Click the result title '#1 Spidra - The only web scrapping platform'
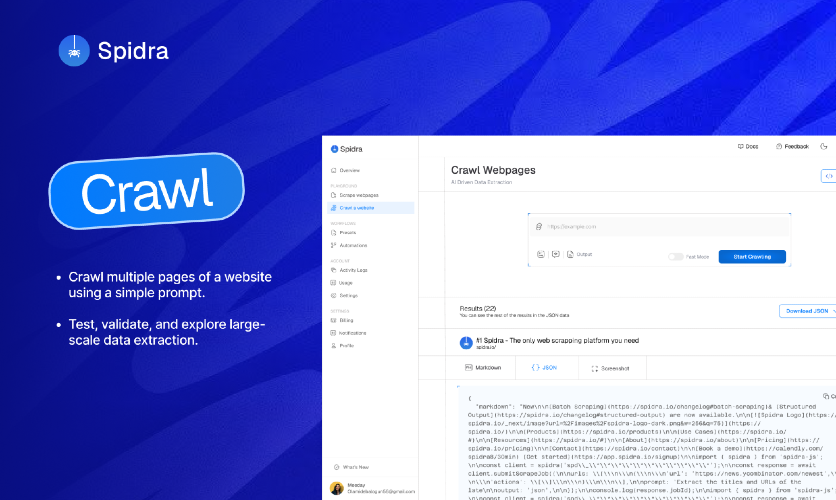836x500 pixels. coord(557,340)
